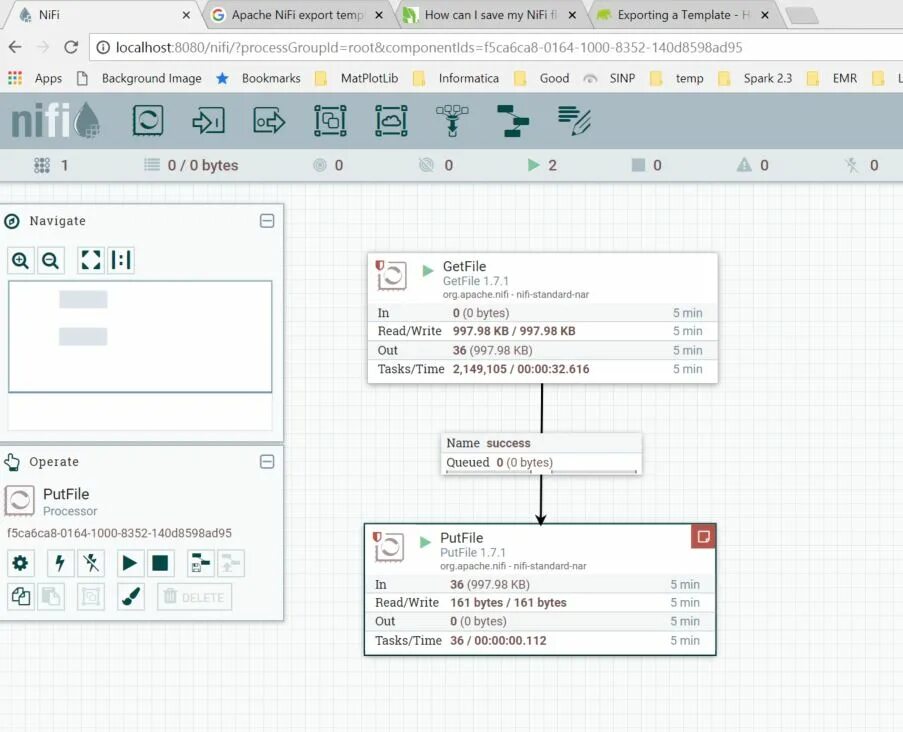The width and height of the screenshot is (903, 732).
Task: Click the GetFile Tasks/Time value 2,149,105
Action: [480, 369]
